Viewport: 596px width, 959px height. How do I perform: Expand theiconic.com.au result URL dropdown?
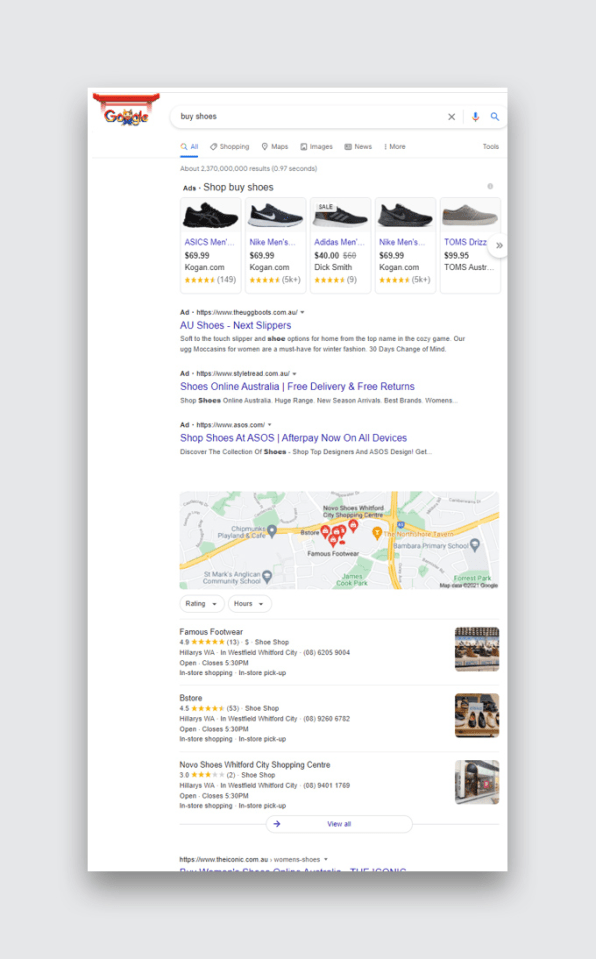click(x=326, y=859)
